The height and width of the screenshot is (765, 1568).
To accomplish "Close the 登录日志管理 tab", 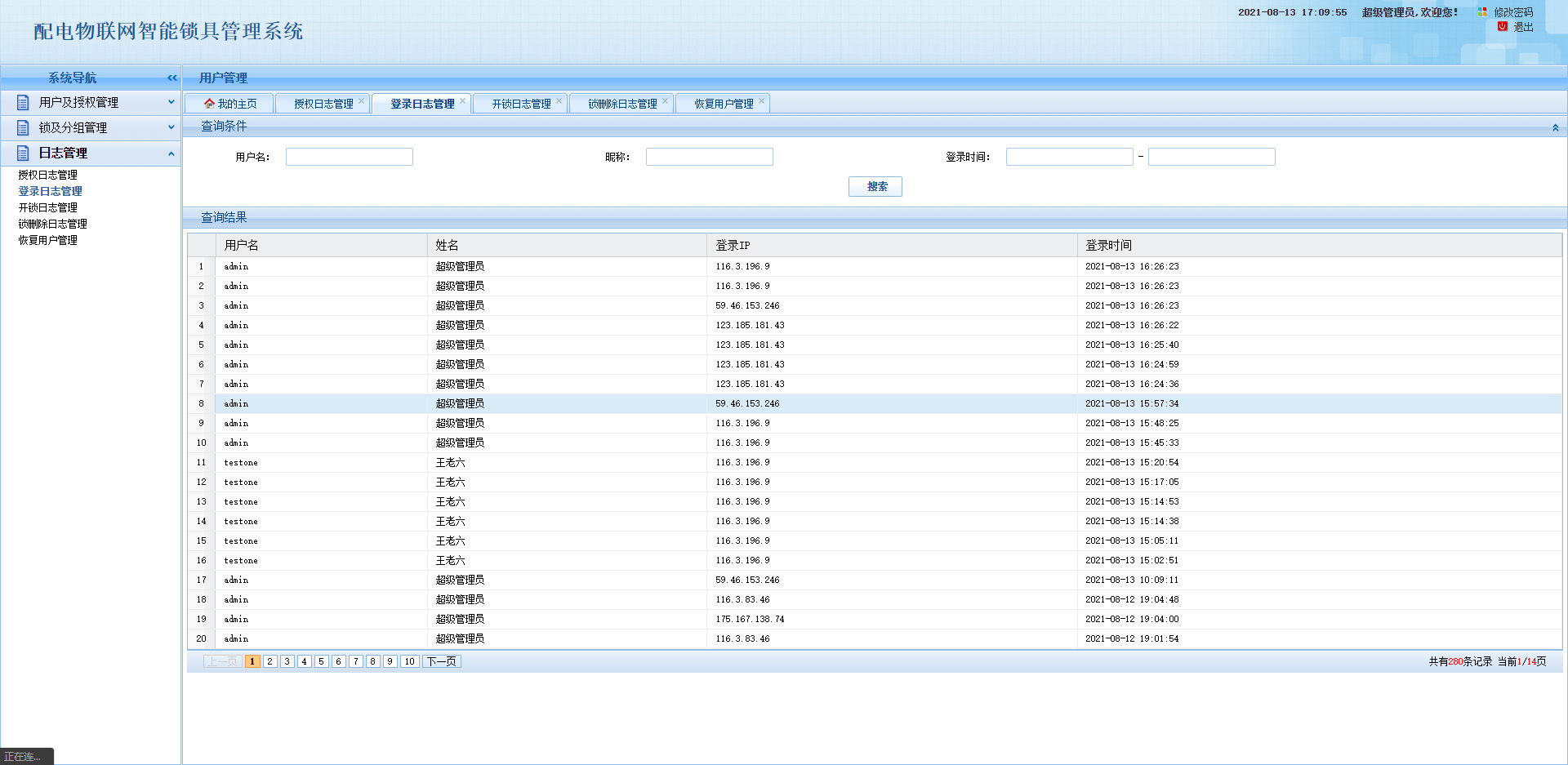I will coord(462,101).
